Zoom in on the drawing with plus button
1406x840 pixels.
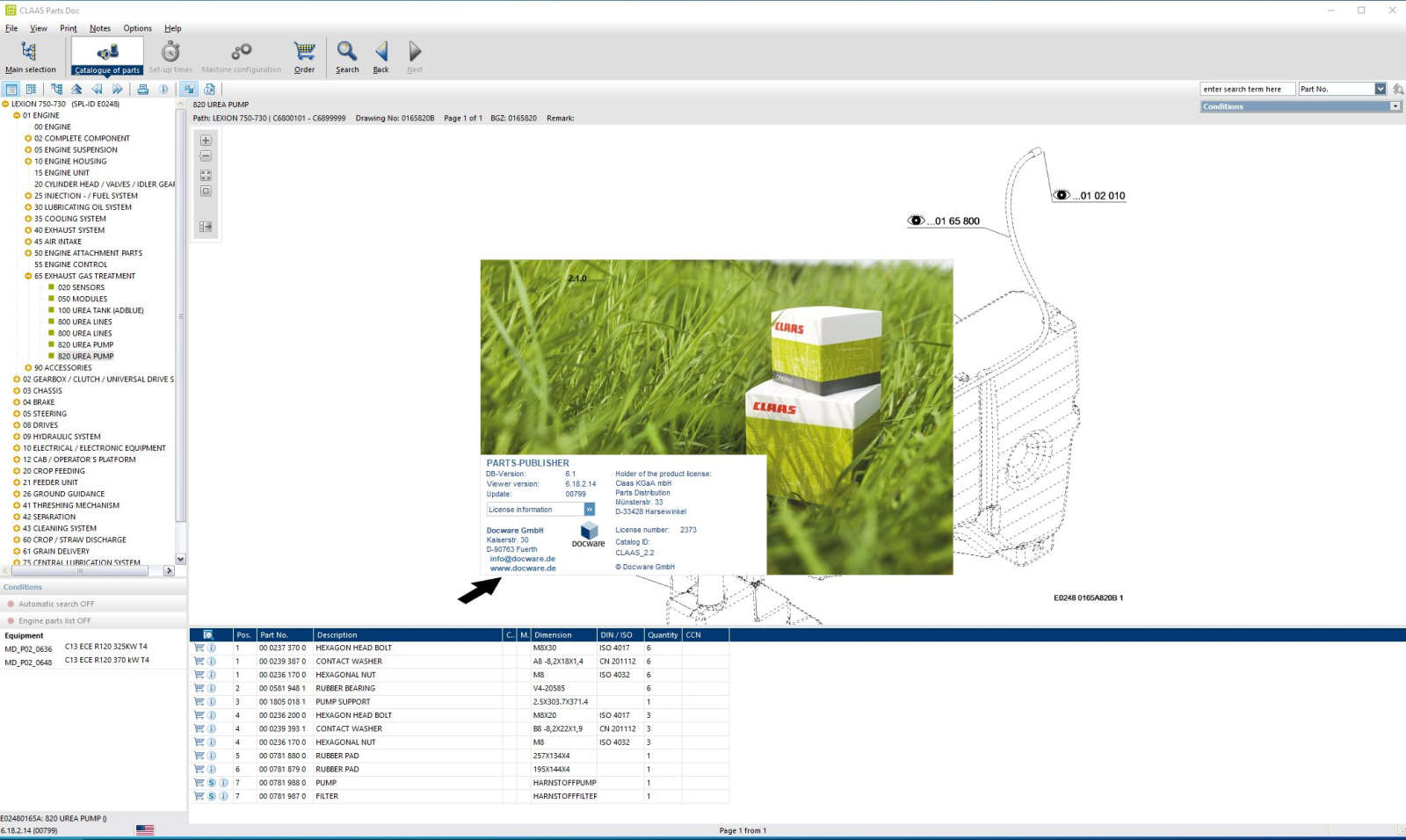click(x=206, y=141)
